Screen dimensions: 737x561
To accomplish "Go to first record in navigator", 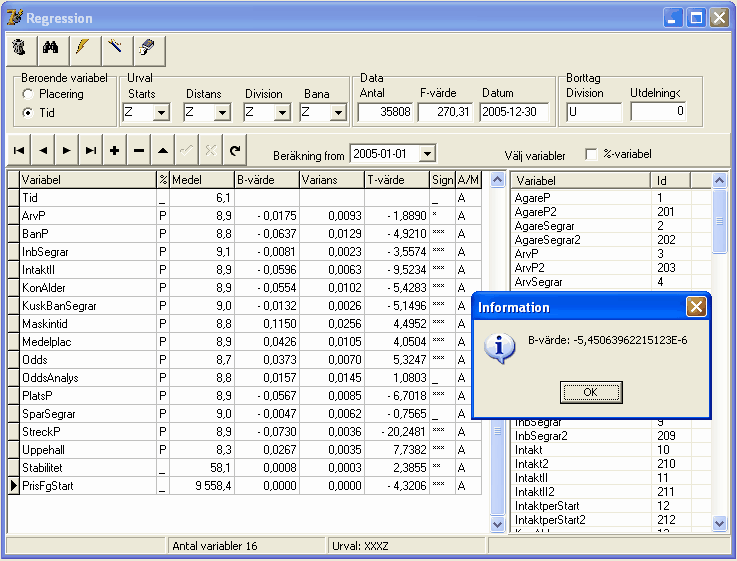I will (x=19, y=150).
